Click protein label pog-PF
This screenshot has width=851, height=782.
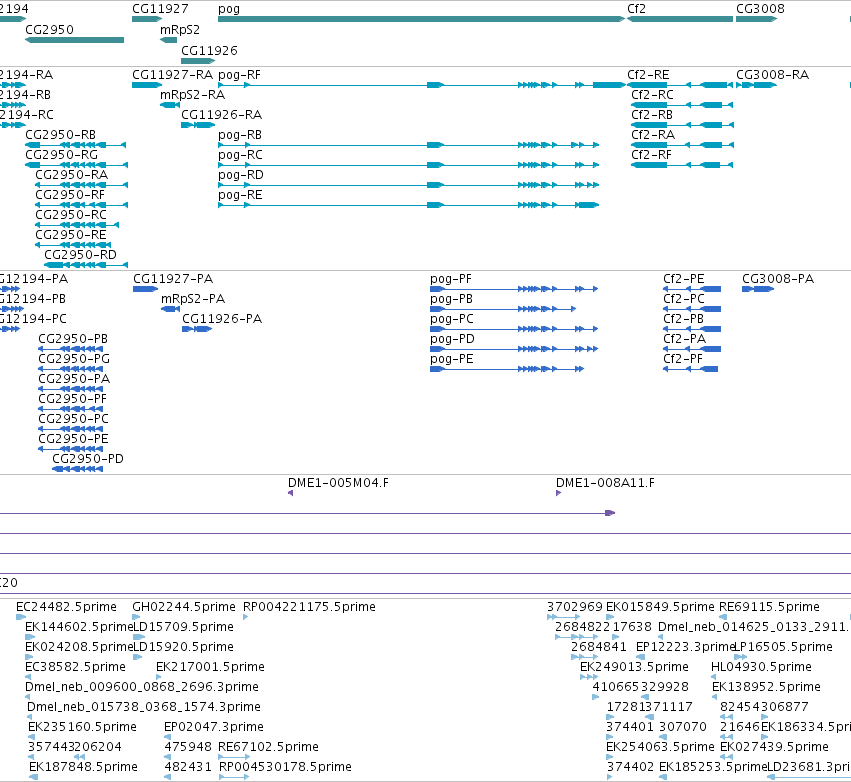coord(450,279)
